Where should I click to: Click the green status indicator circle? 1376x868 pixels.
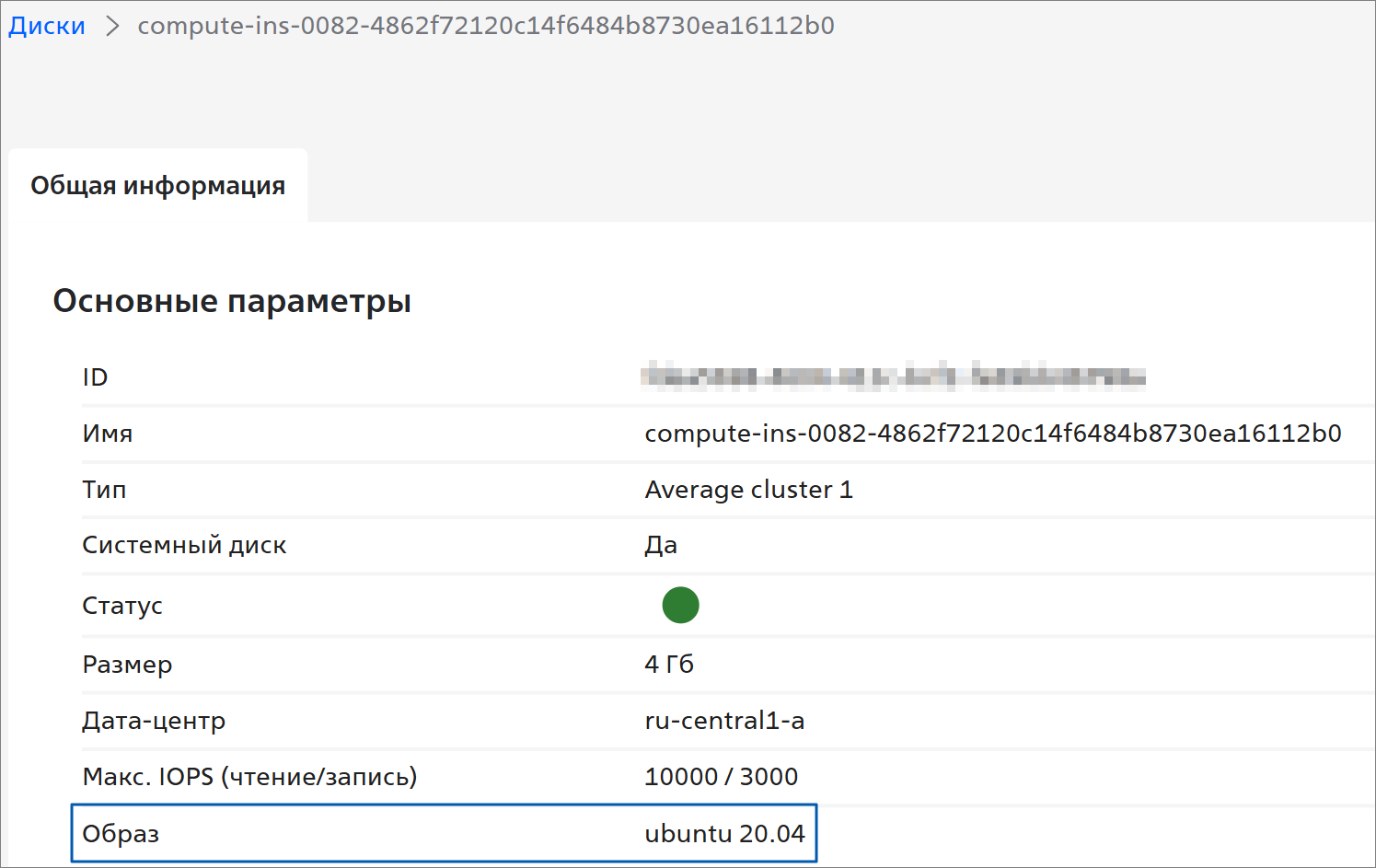click(680, 605)
